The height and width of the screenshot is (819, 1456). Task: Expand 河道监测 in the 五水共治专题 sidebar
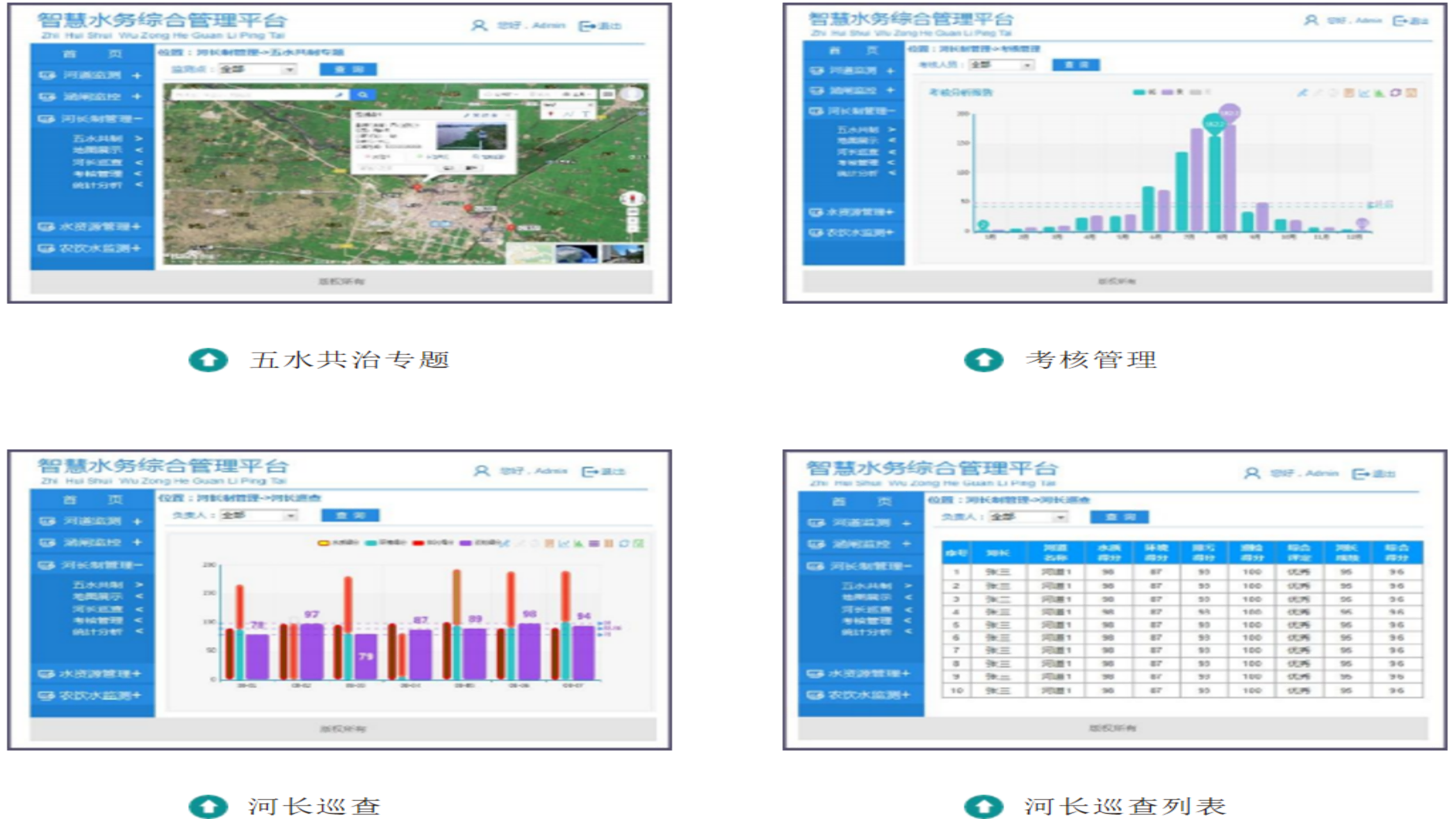click(137, 75)
